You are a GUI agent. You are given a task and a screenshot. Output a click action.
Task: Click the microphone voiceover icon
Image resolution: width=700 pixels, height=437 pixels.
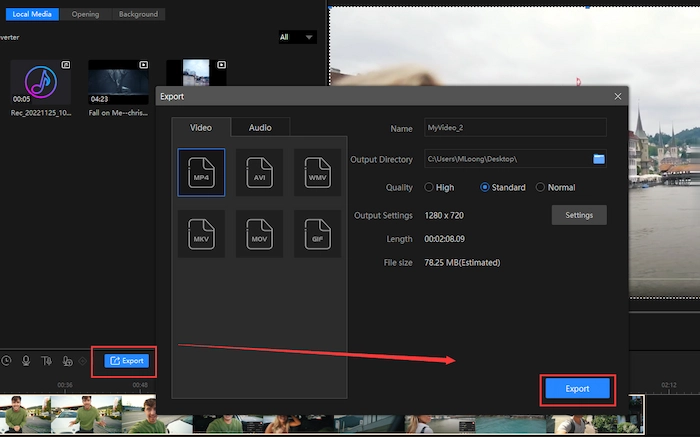[x=26, y=361]
